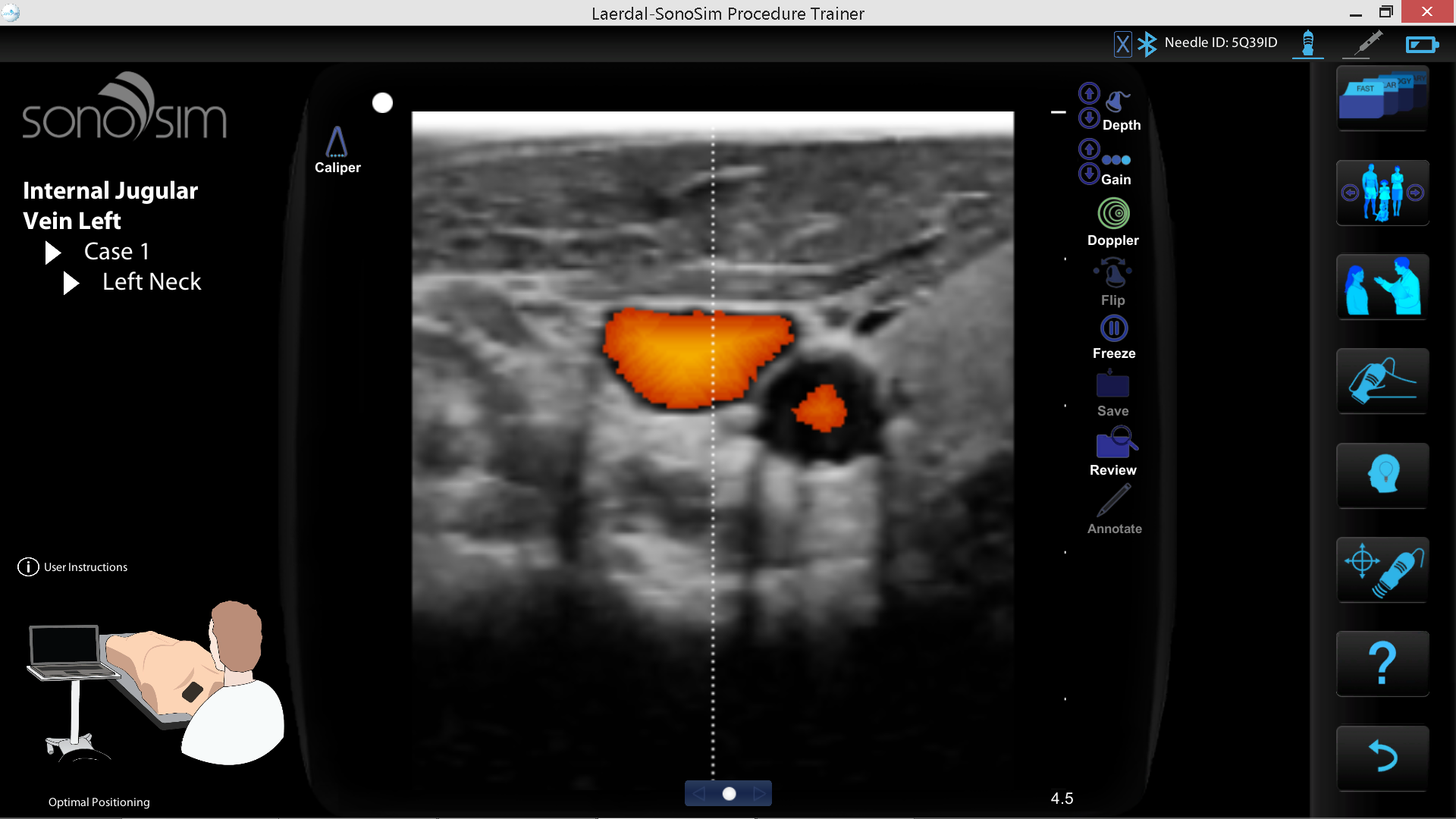Increase depth with up arrow

tap(1089, 93)
